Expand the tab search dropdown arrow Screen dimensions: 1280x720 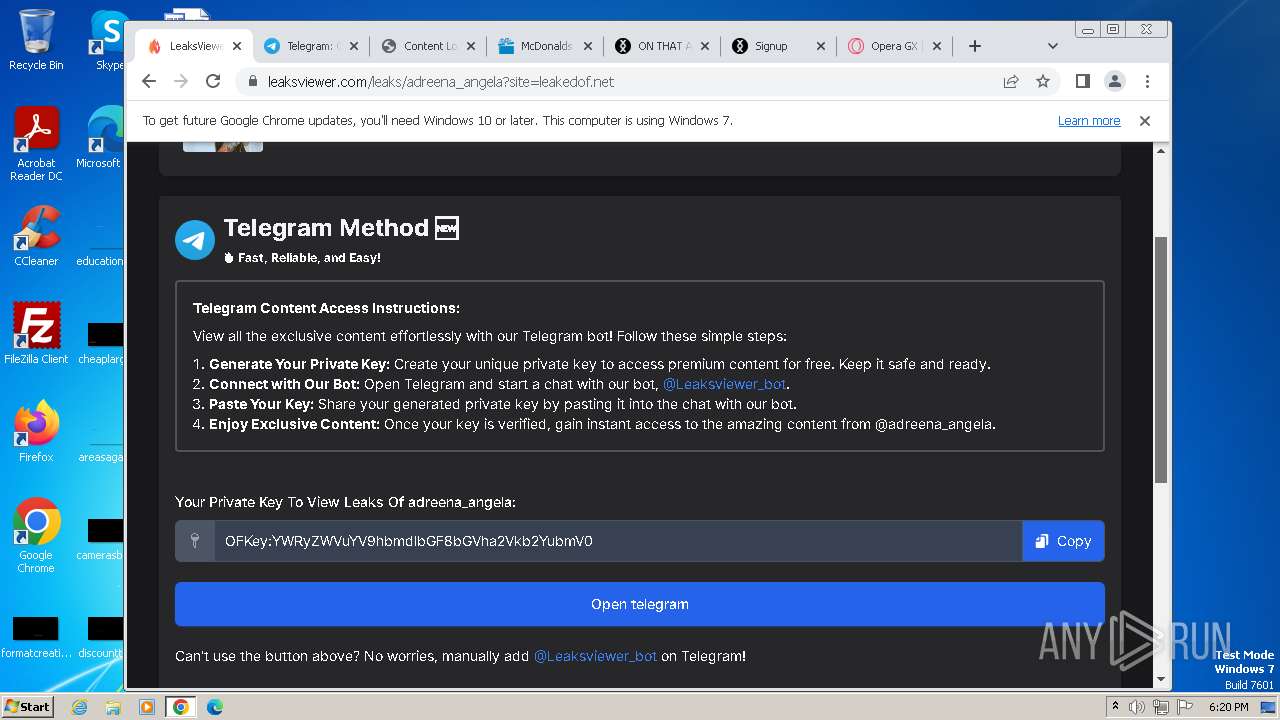pyautogui.click(x=1052, y=46)
